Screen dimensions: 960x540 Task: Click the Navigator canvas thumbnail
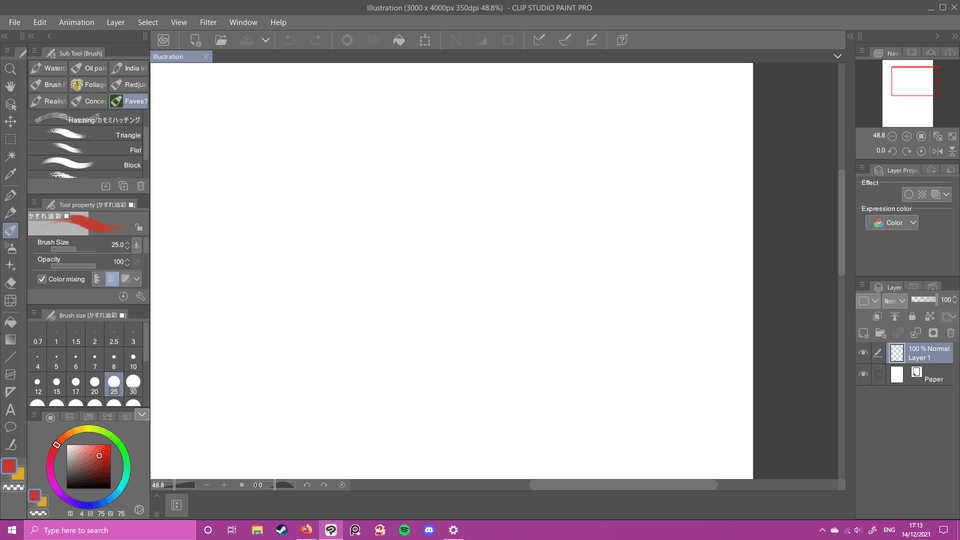click(907, 94)
